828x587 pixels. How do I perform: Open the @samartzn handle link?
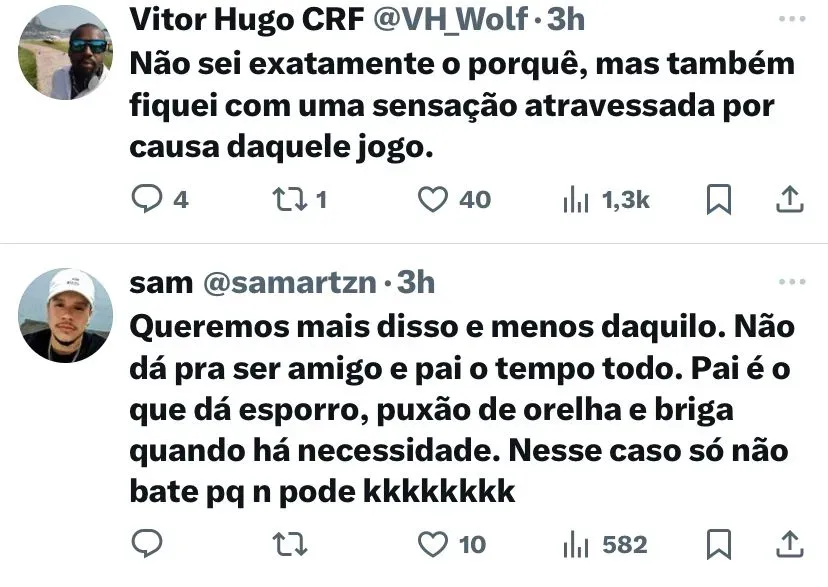(x=290, y=282)
